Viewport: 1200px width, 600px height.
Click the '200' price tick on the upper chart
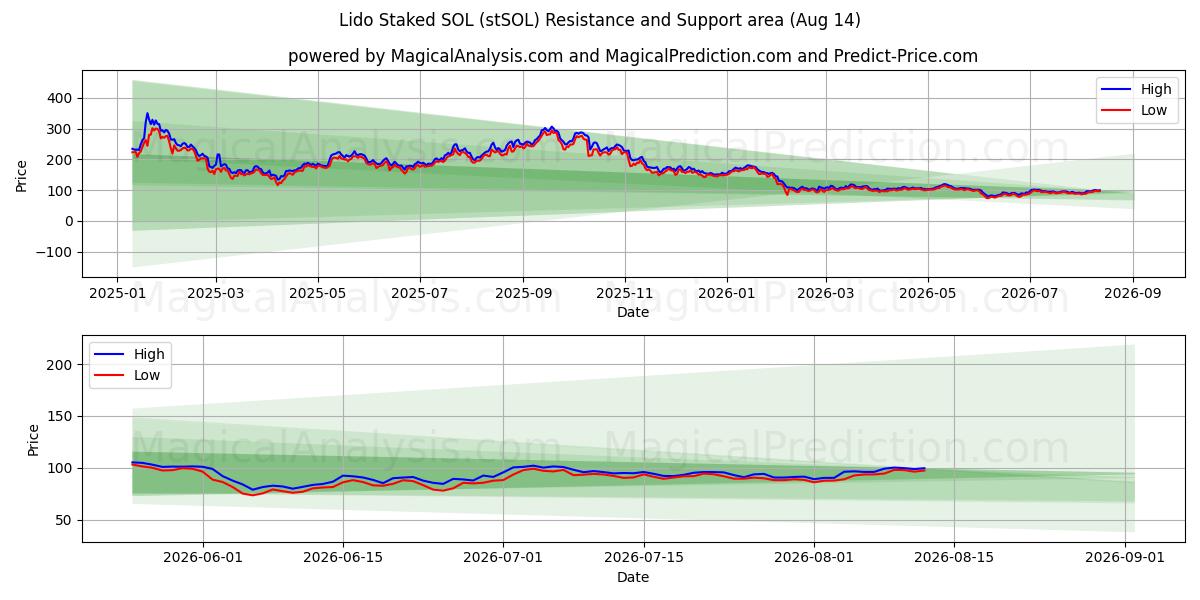[x=61, y=160]
